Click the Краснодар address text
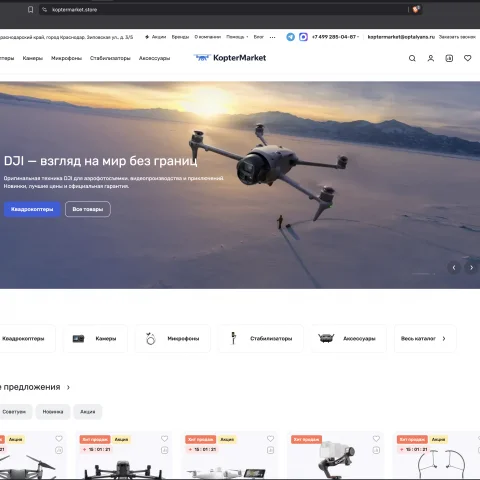Image resolution: width=480 pixels, height=480 pixels. click(66, 37)
